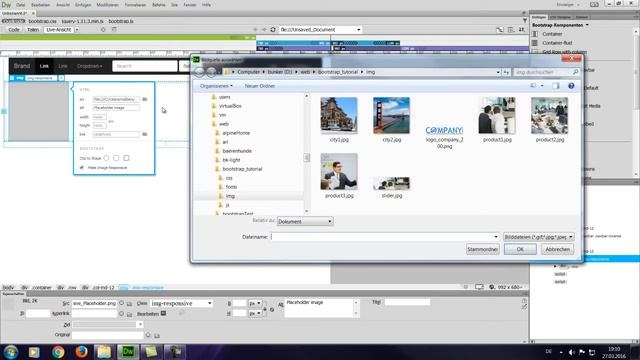Open the Modifizieren menu
This screenshot has height=360, width=640.
pos(107,5)
